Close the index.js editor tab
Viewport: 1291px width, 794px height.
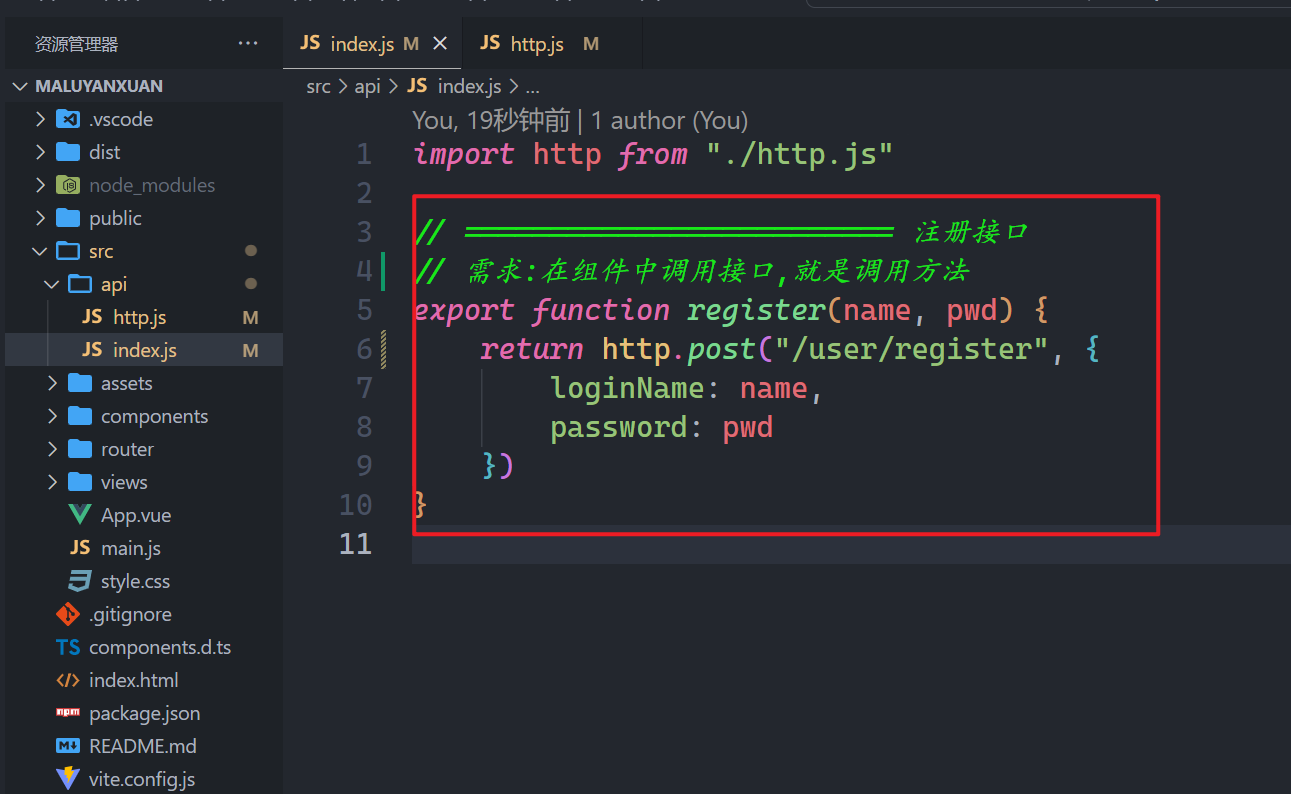[x=440, y=44]
